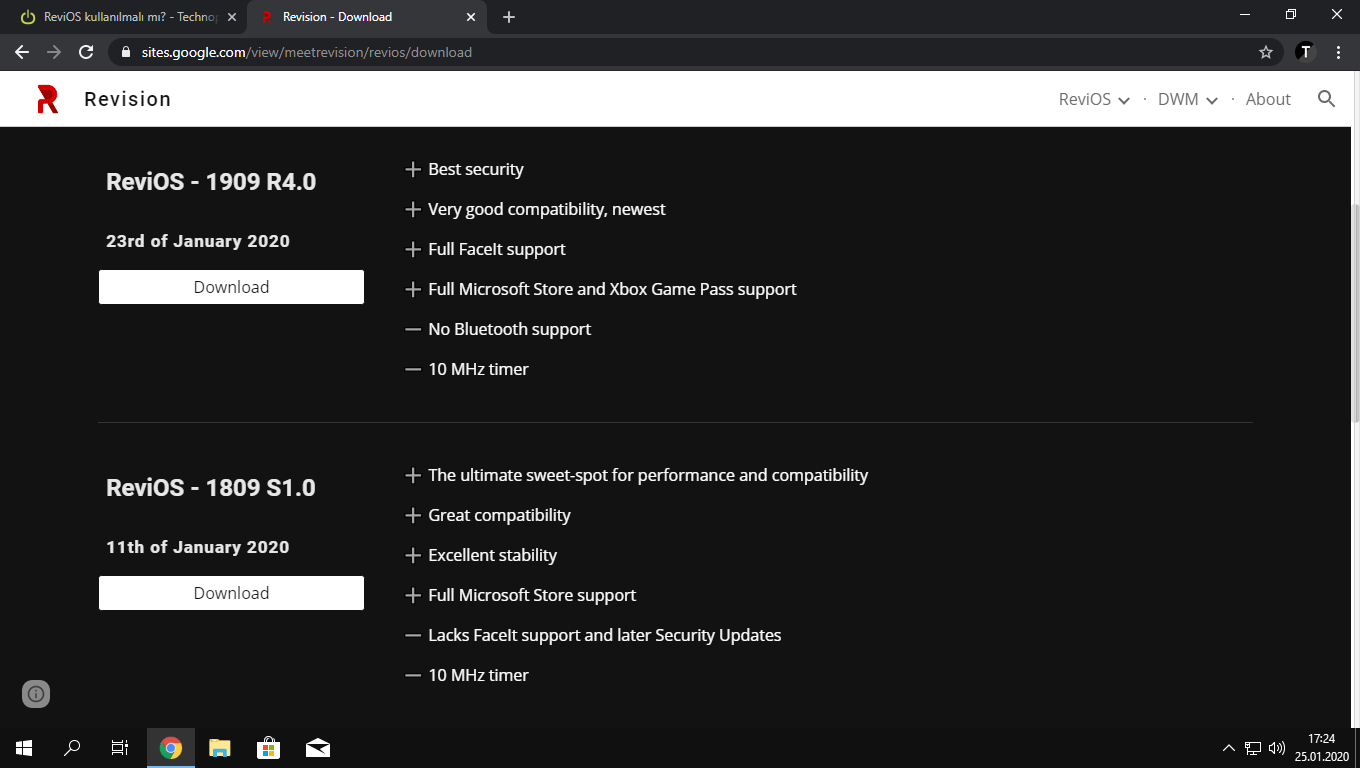Screen dimensions: 1360x768
Task: Click the page info circle icon
Action: coord(36,694)
